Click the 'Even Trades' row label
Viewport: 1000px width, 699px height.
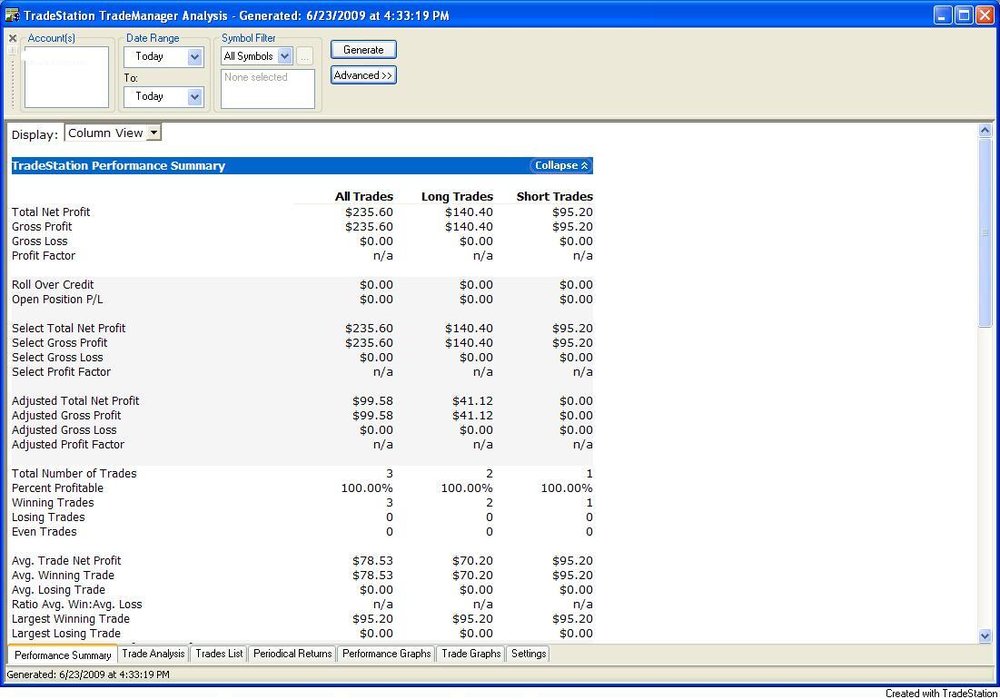click(44, 532)
